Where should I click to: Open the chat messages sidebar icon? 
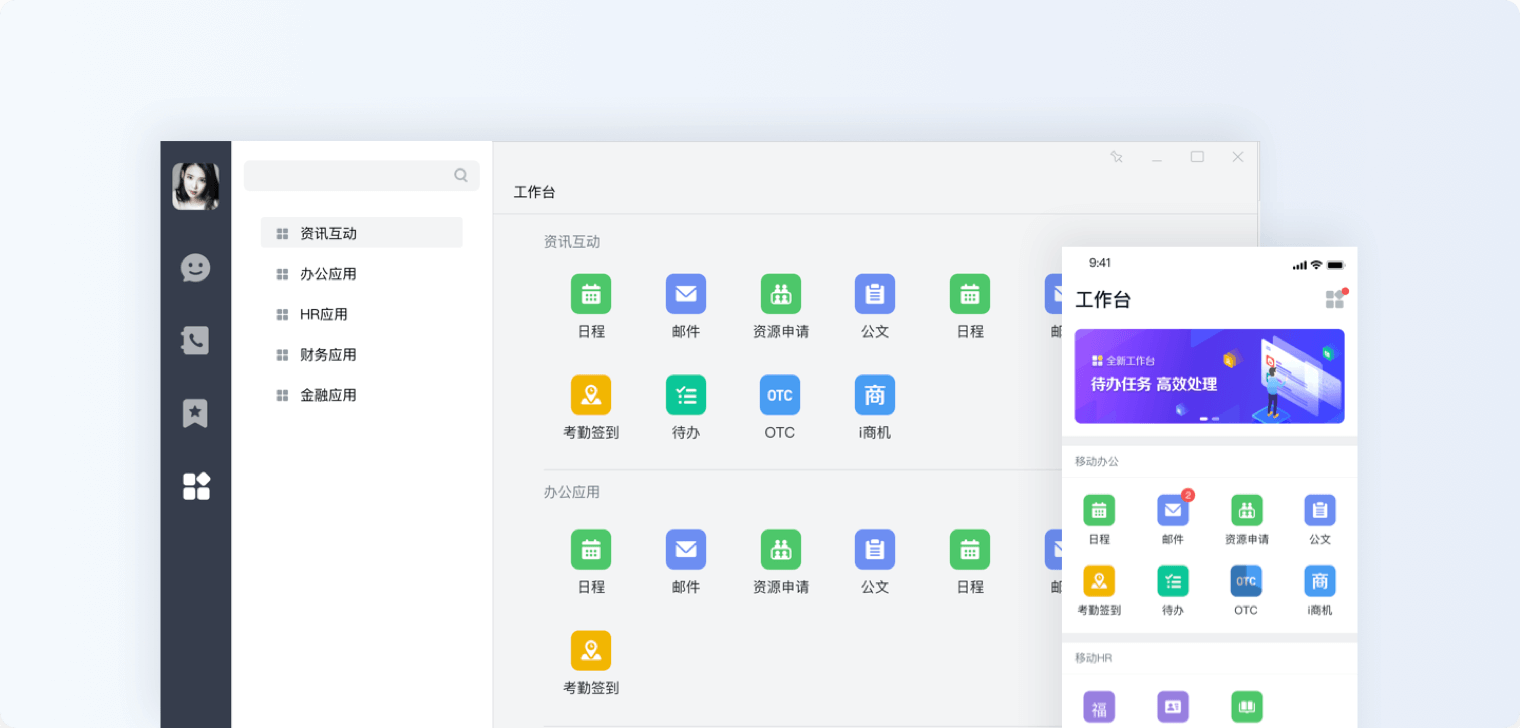click(x=195, y=268)
